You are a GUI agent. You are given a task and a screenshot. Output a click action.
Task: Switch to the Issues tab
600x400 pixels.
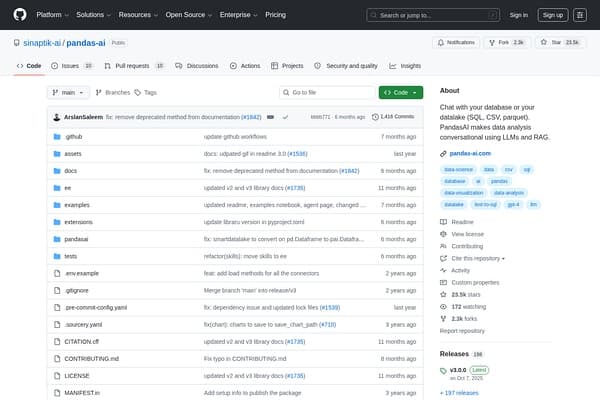click(72, 66)
